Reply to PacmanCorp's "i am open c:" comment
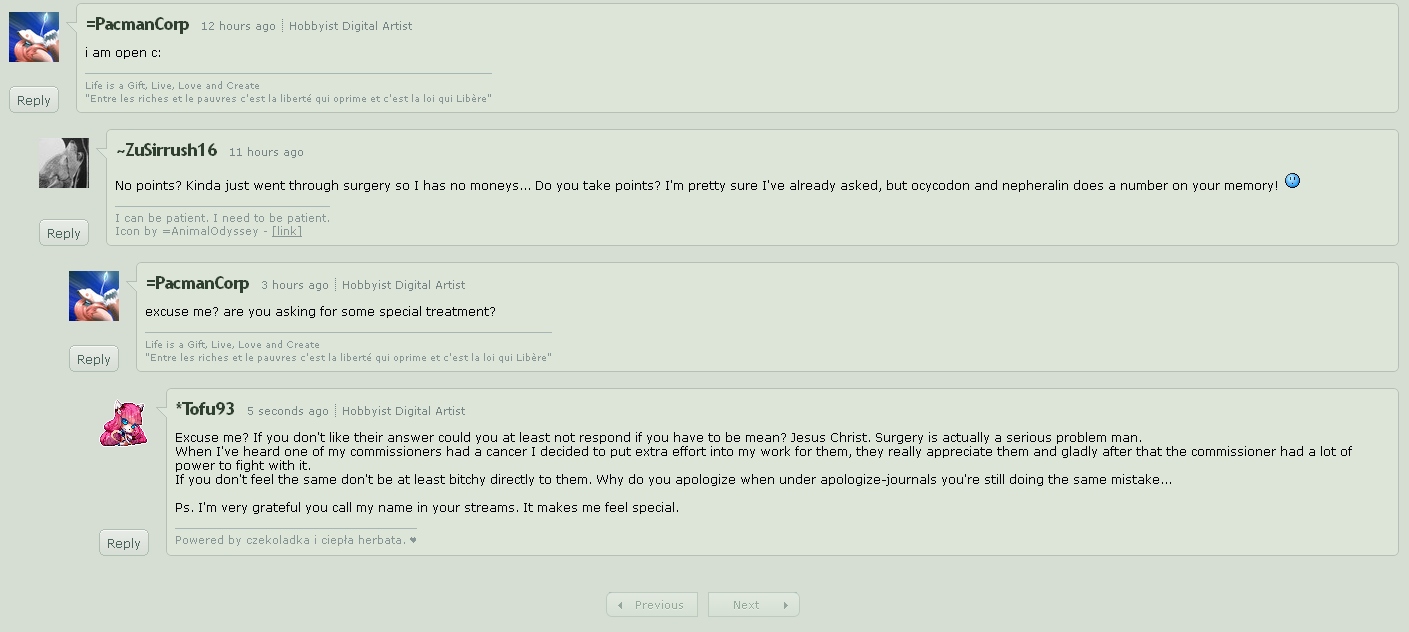The image size is (1409, 632). click(34, 100)
